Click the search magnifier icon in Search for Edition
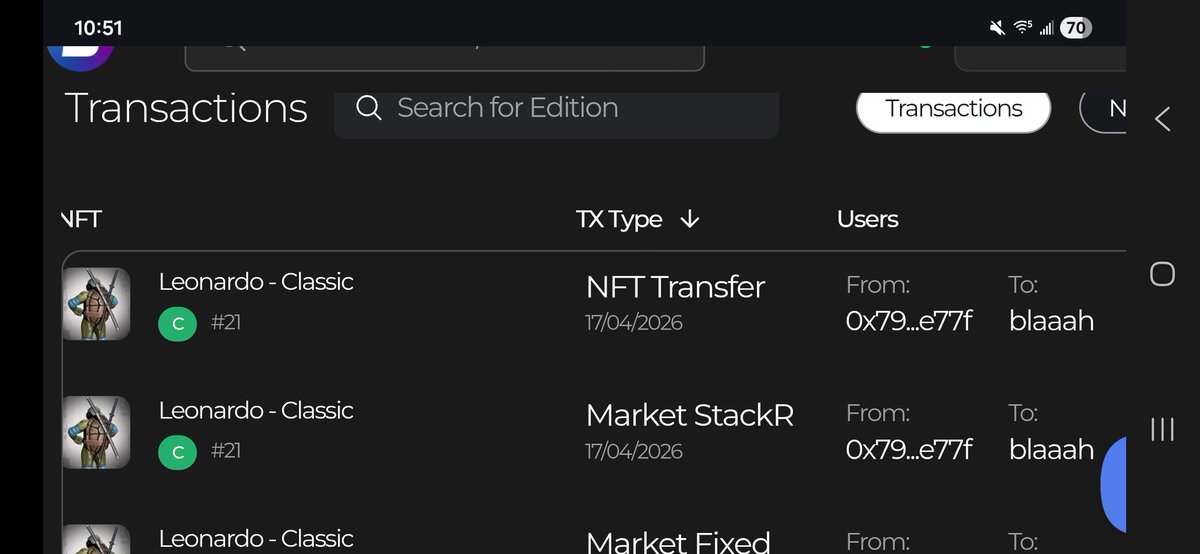This screenshot has height=554, width=1200. pyautogui.click(x=369, y=108)
